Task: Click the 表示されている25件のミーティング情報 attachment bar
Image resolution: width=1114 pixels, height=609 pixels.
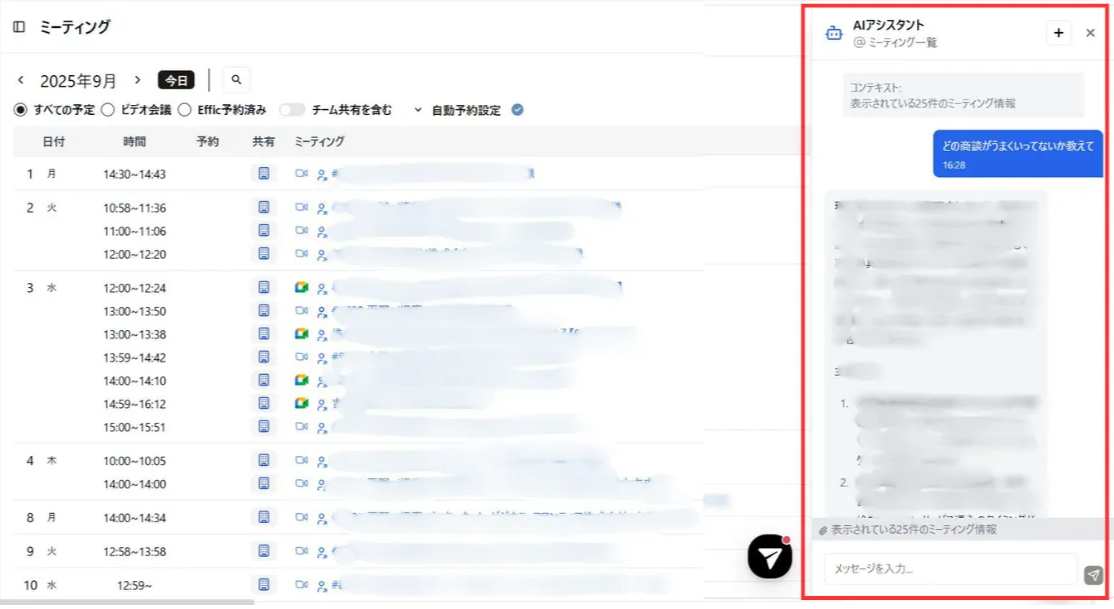Action: coord(959,529)
